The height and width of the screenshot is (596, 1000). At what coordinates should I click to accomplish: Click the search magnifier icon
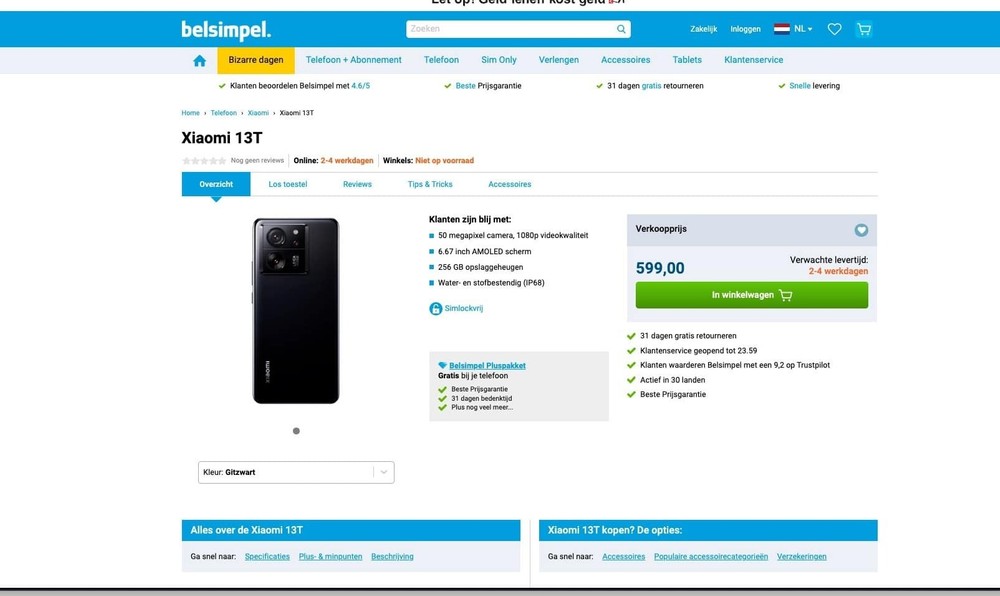coord(621,29)
